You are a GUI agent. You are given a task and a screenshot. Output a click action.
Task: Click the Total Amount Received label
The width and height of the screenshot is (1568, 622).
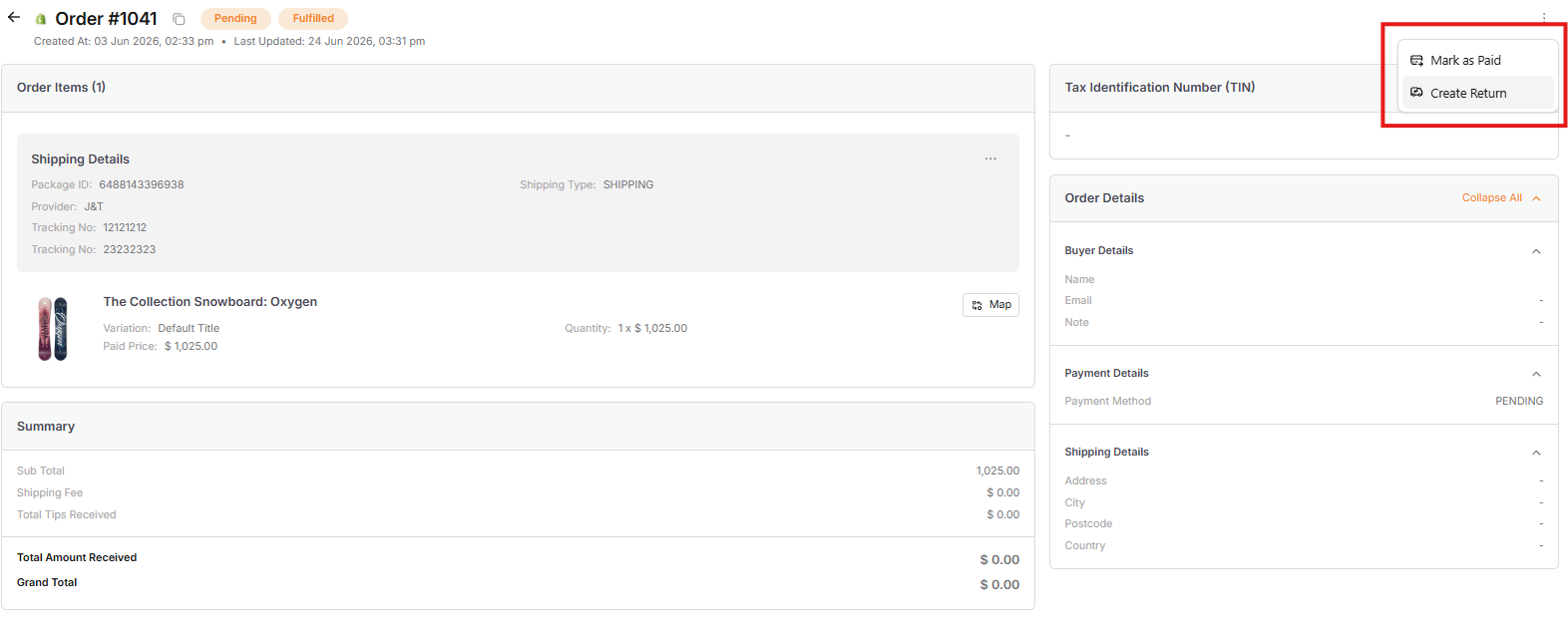(x=77, y=558)
